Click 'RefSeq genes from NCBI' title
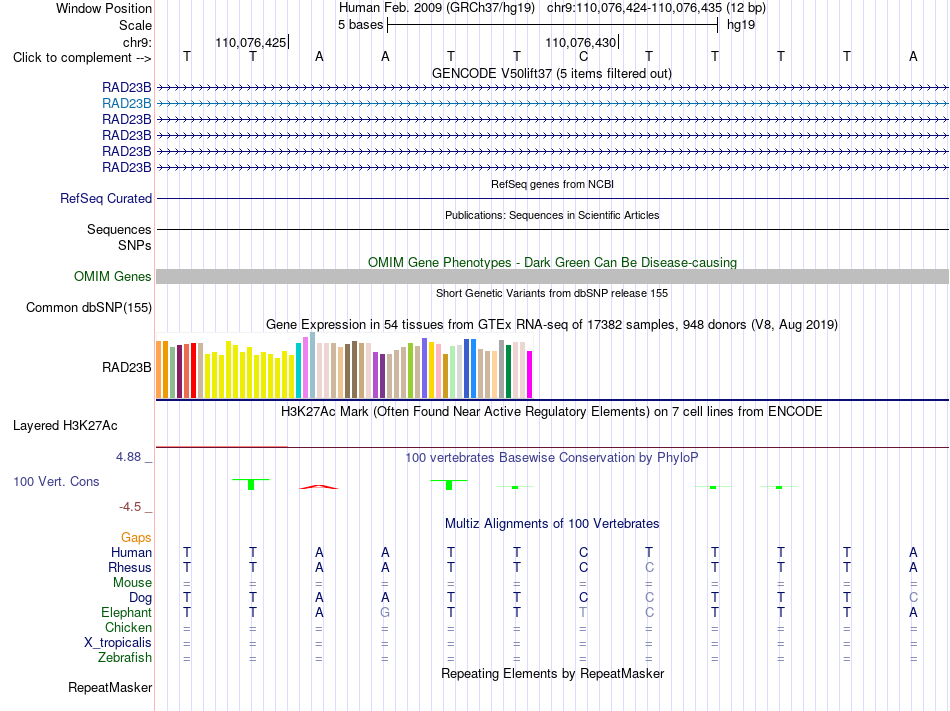The height and width of the screenshot is (711, 950). (552, 184)
